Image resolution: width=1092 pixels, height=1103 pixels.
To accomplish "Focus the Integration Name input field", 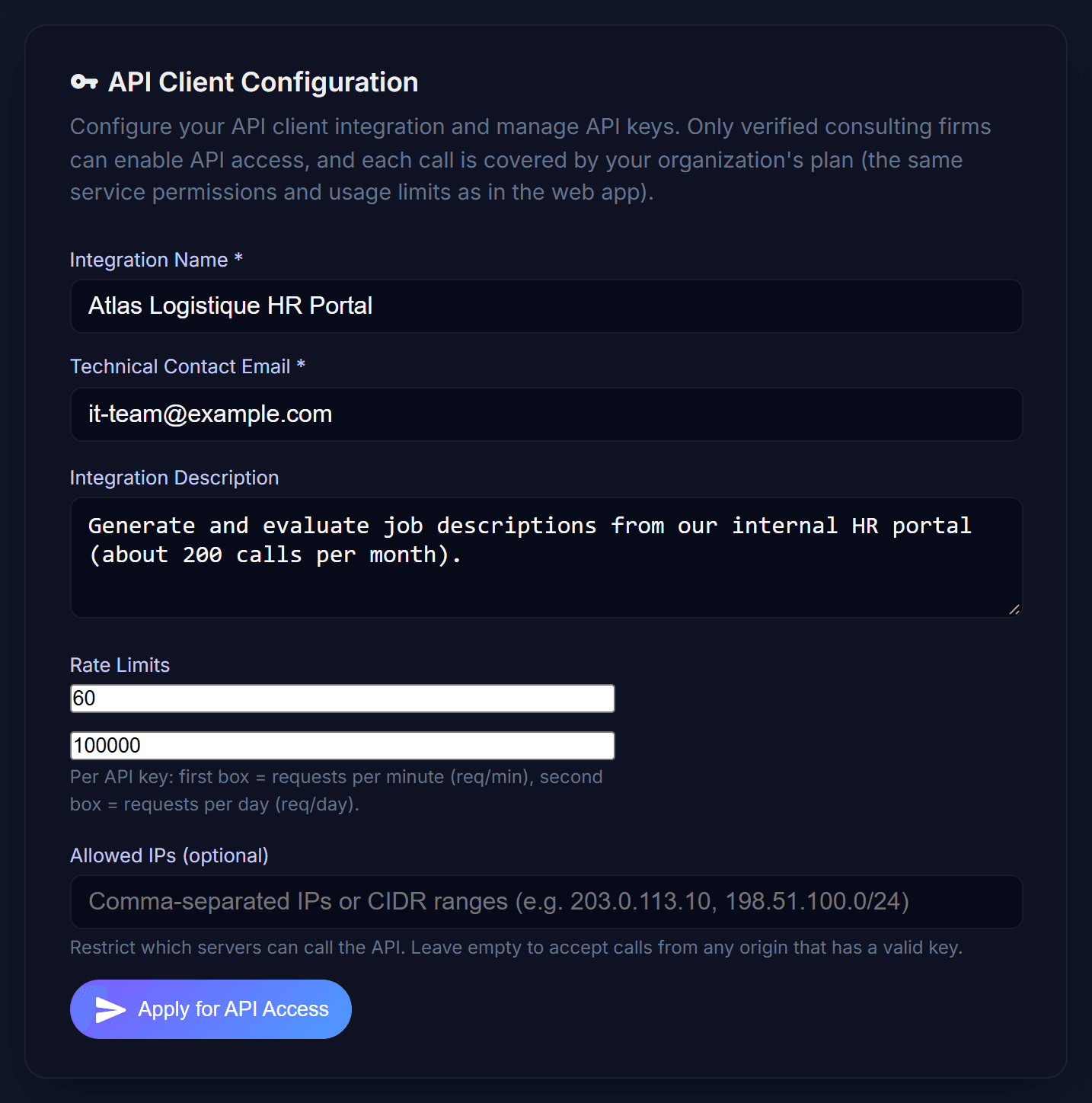I will point(546,306).
